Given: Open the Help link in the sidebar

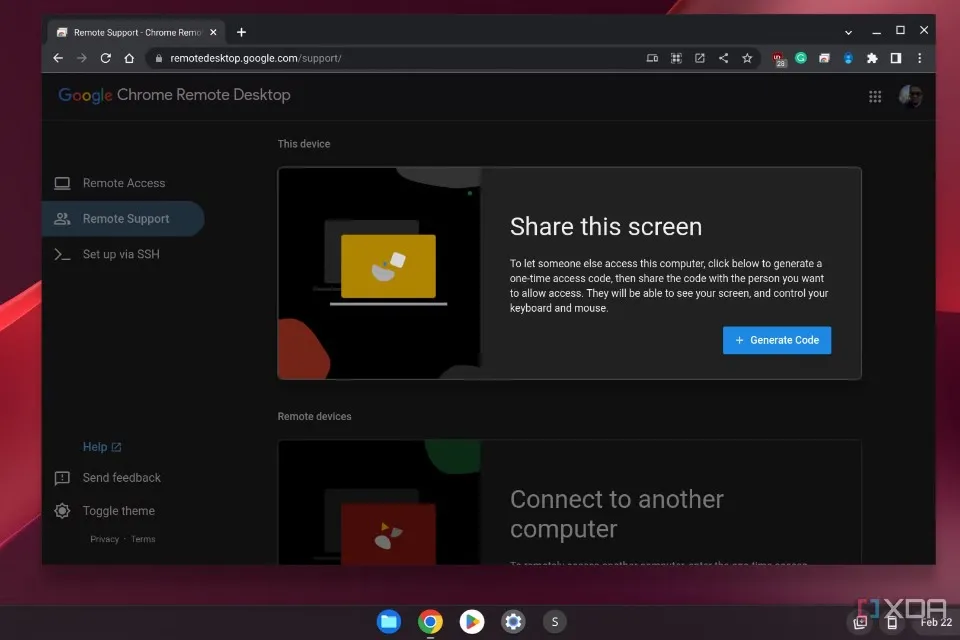Looking at the screenshot, I should point(97,446).
